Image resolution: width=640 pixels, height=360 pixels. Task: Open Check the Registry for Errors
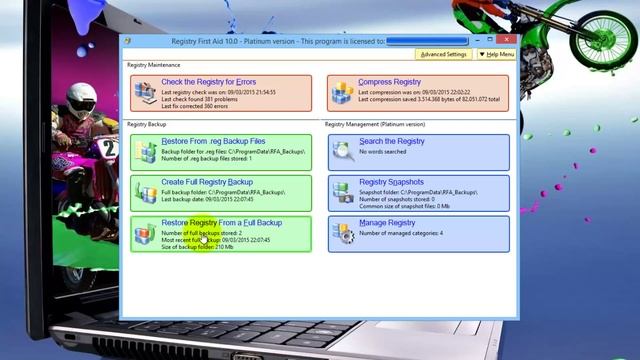(x=209, y=82)
